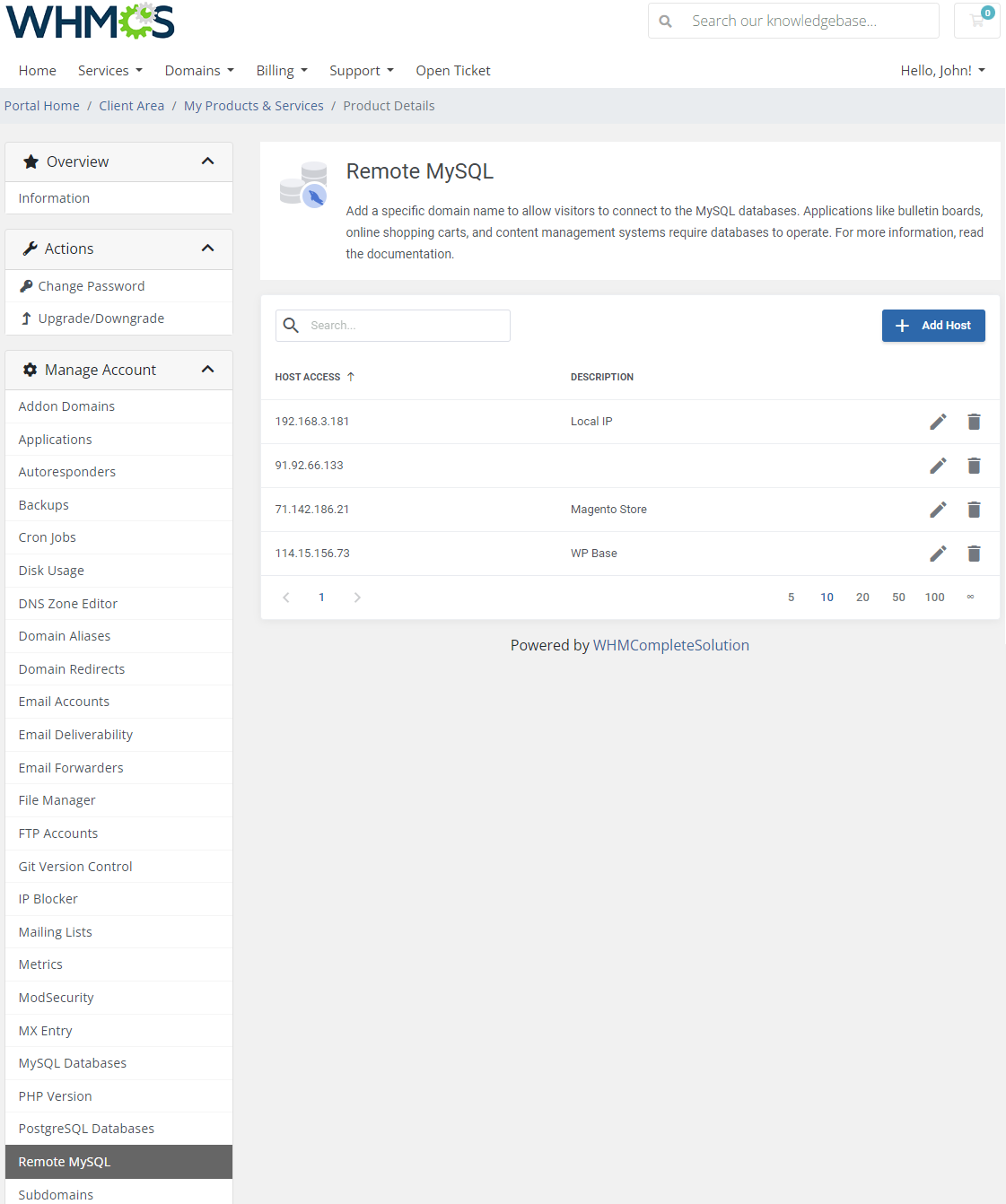1006x1204 pixels.
Task: Open Addon Domains in sidebar
Action: (118, 406)
